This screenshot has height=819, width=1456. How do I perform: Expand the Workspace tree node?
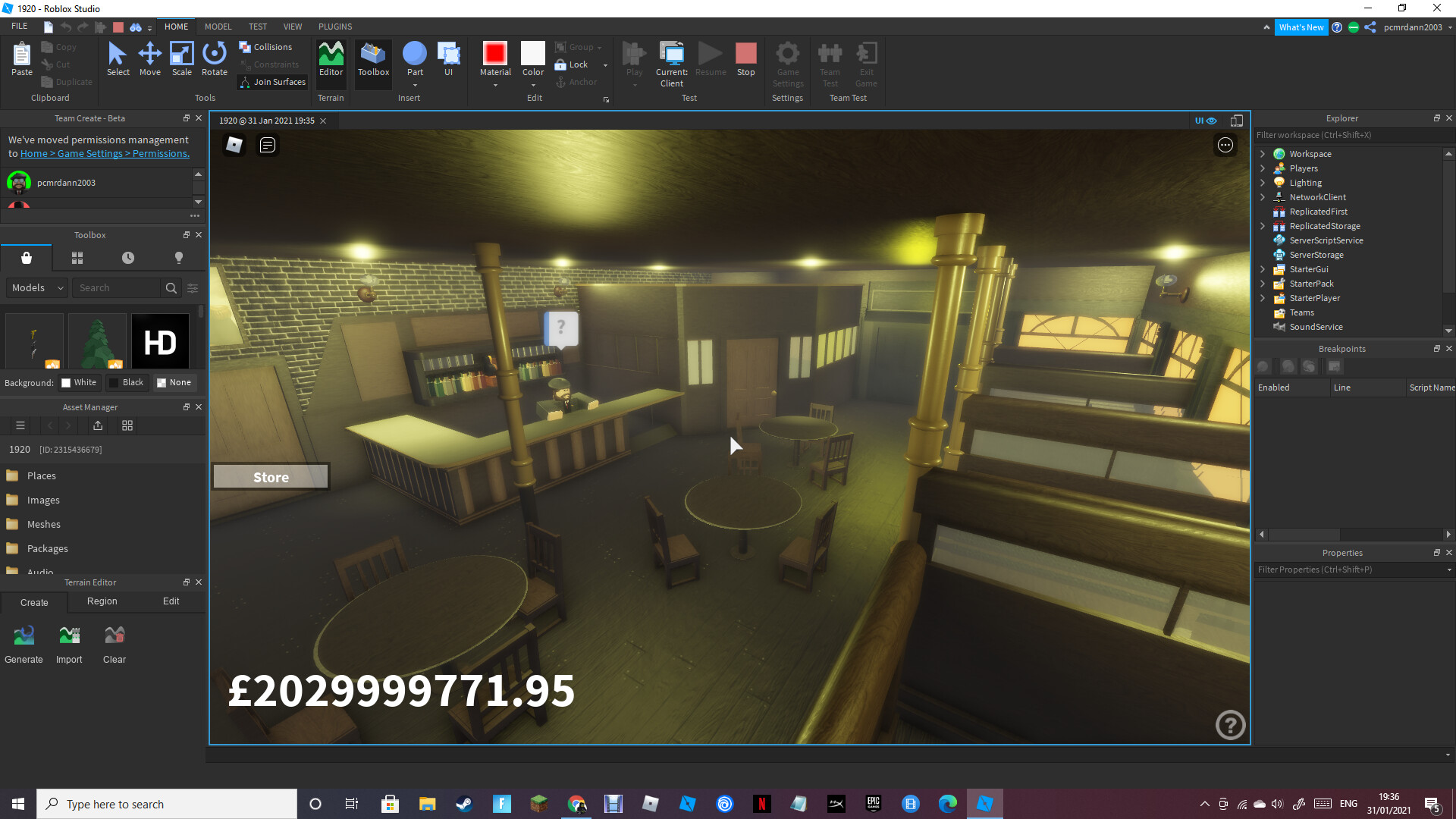point(1263,154)
